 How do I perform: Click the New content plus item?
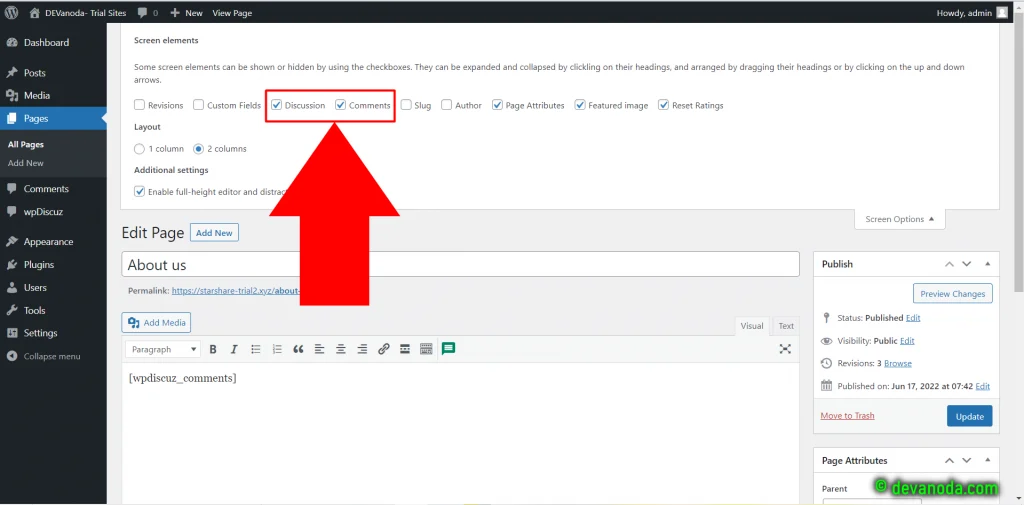pos(186,12)
